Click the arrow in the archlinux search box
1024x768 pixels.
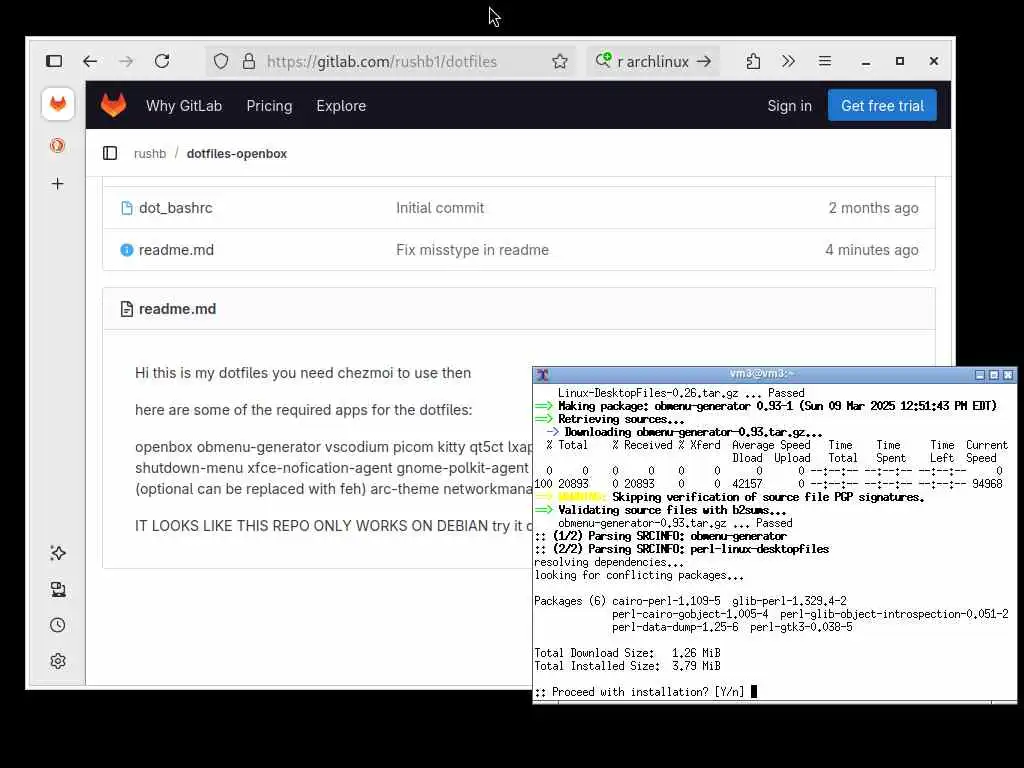coord(704,61)
